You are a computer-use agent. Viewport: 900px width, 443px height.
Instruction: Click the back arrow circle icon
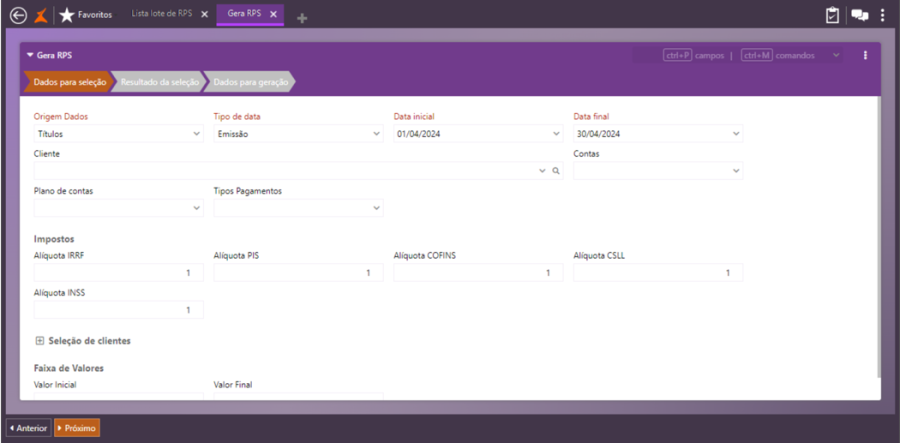pyautogui.click(x=18, y=15)
